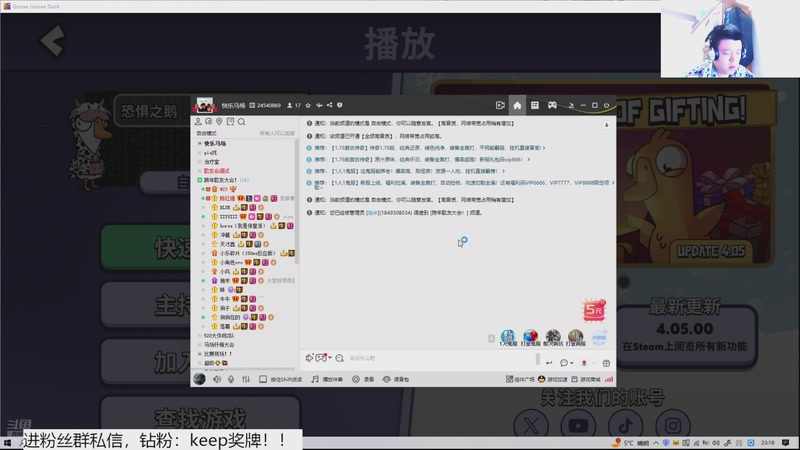This screenshot has width=800, height=450.
Task: Click the search icon above channel list
Action: 241,121
